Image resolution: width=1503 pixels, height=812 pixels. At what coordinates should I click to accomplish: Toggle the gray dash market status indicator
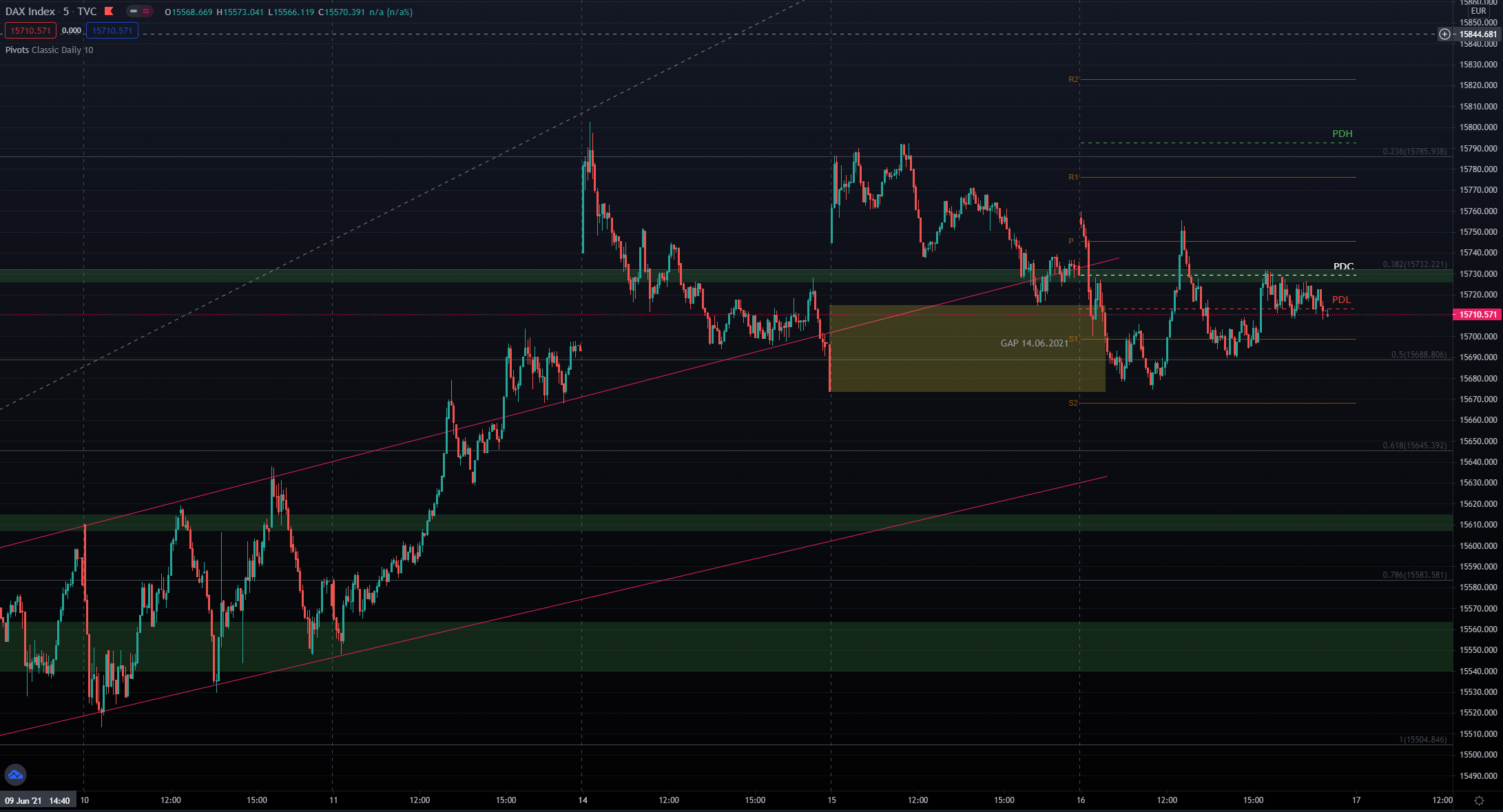coord(134,11)
